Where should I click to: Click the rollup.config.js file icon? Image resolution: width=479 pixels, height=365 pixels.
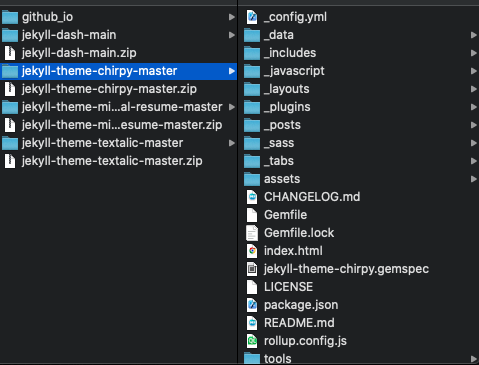[252, 341]
